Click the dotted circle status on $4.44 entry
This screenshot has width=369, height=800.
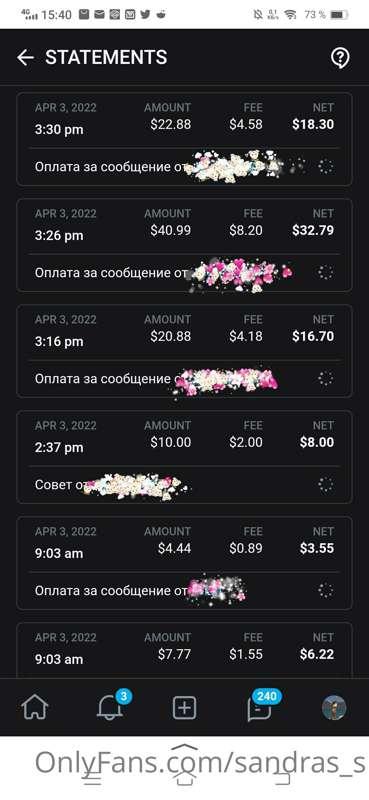pos(325,591)
